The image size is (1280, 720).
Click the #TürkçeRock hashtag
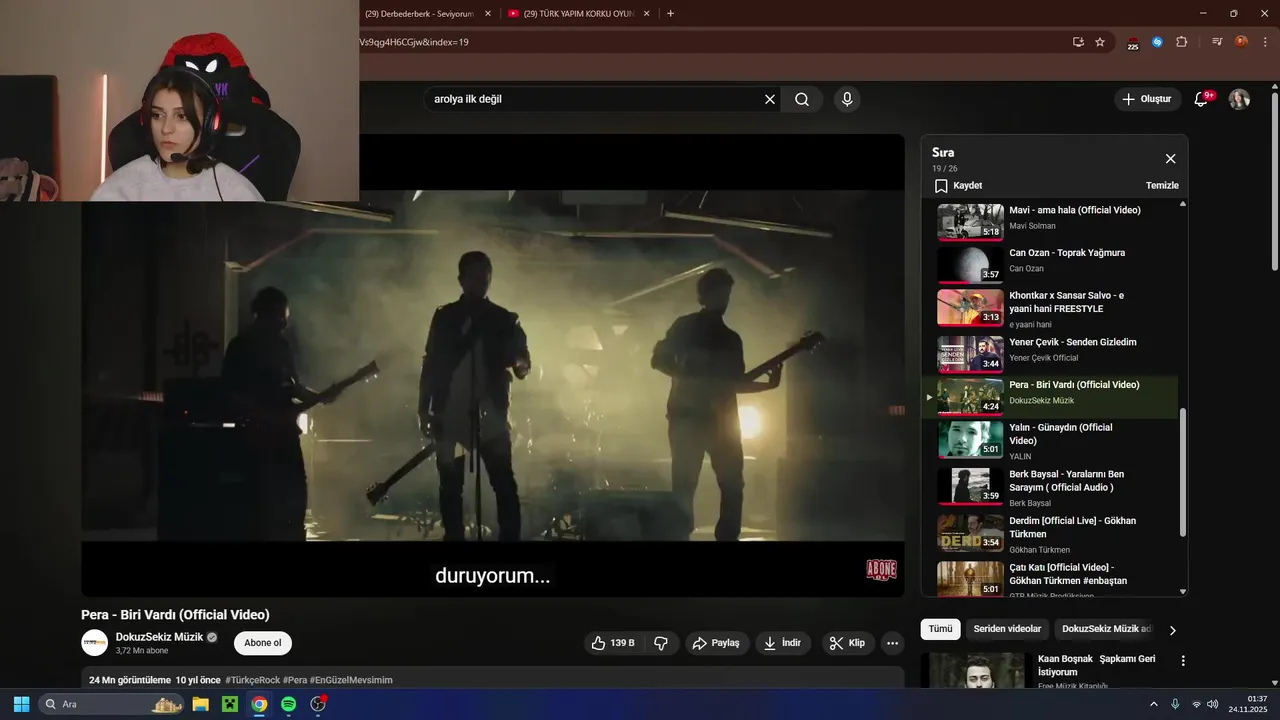tap(253, 680)
